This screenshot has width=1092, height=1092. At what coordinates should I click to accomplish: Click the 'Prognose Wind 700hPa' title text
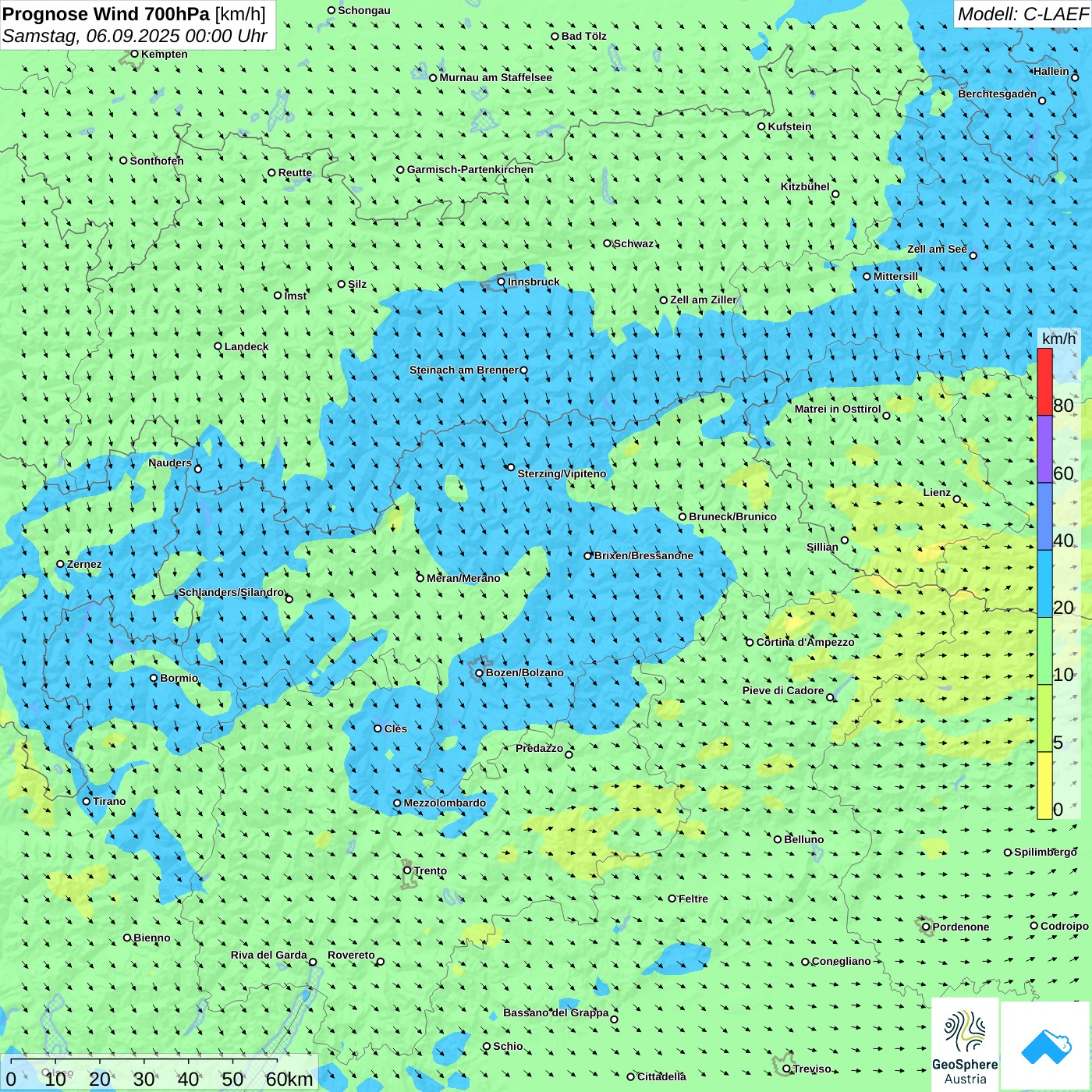(x=106, y=14)
